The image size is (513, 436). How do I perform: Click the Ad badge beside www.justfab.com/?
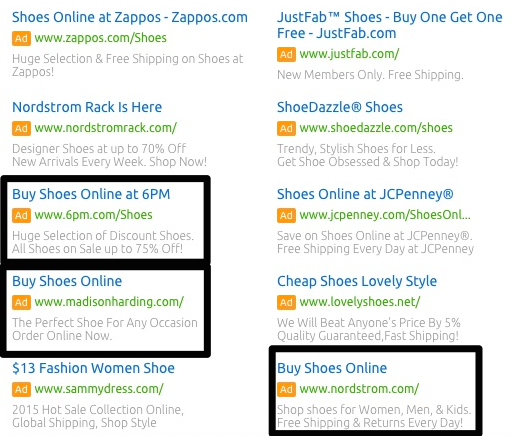(x=286, y=54)
